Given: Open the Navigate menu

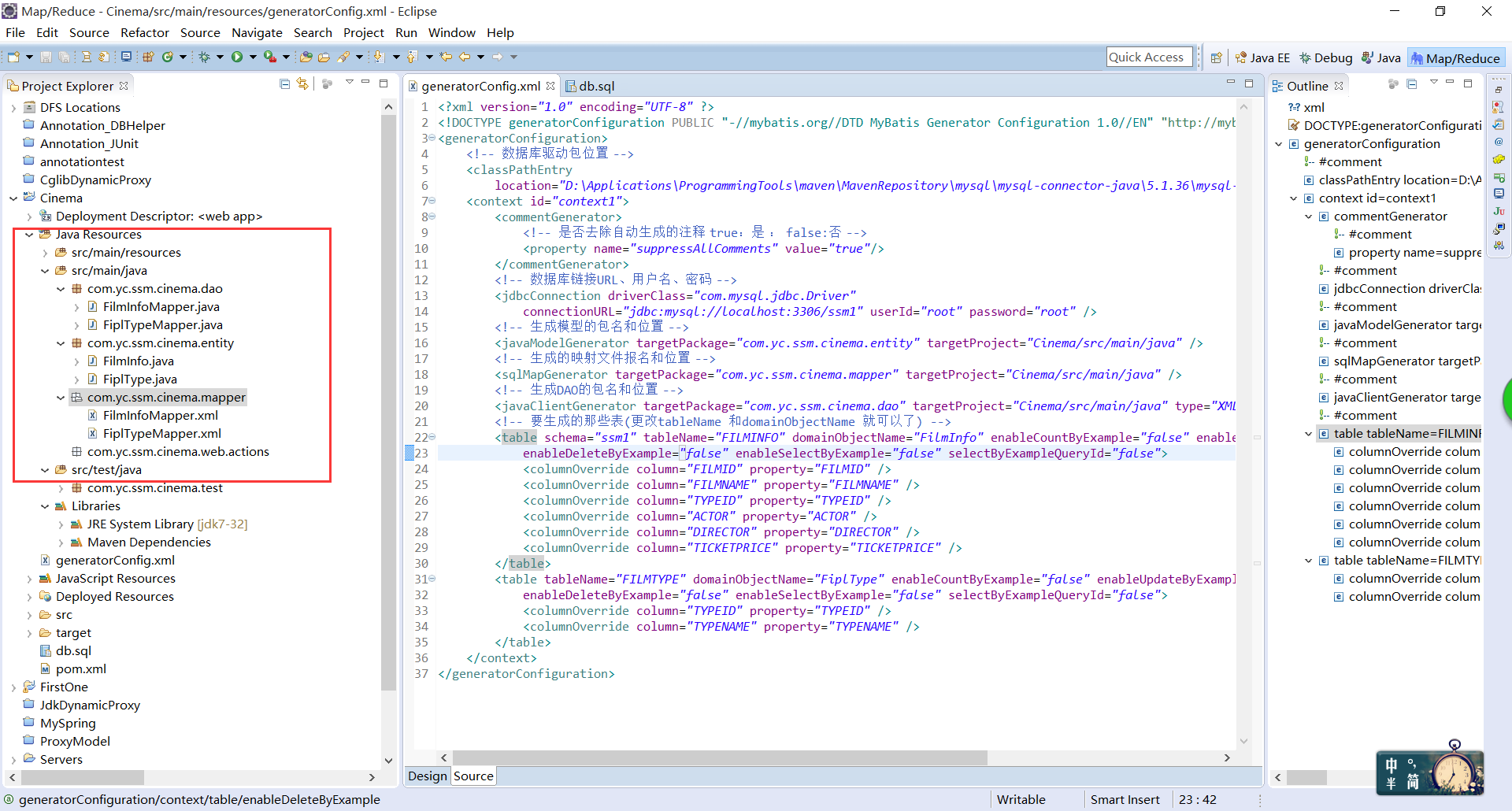Looking at the screenshot, I should coord(257,32).
